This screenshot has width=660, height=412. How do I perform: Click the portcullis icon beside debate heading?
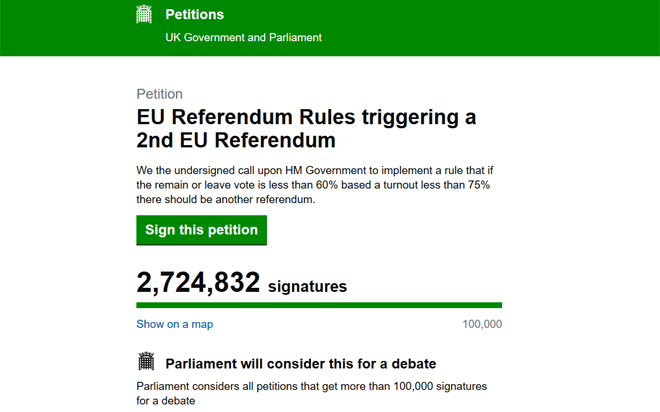(146, 361)
